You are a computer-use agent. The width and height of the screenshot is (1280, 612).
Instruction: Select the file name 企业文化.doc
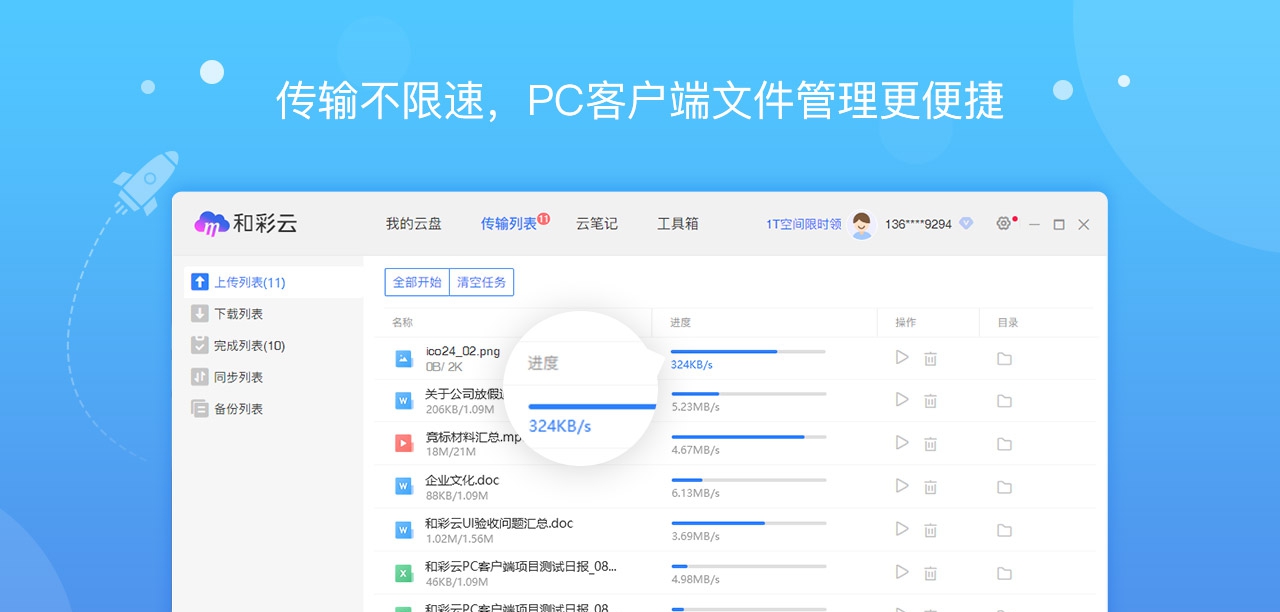[x=462, y=480]
